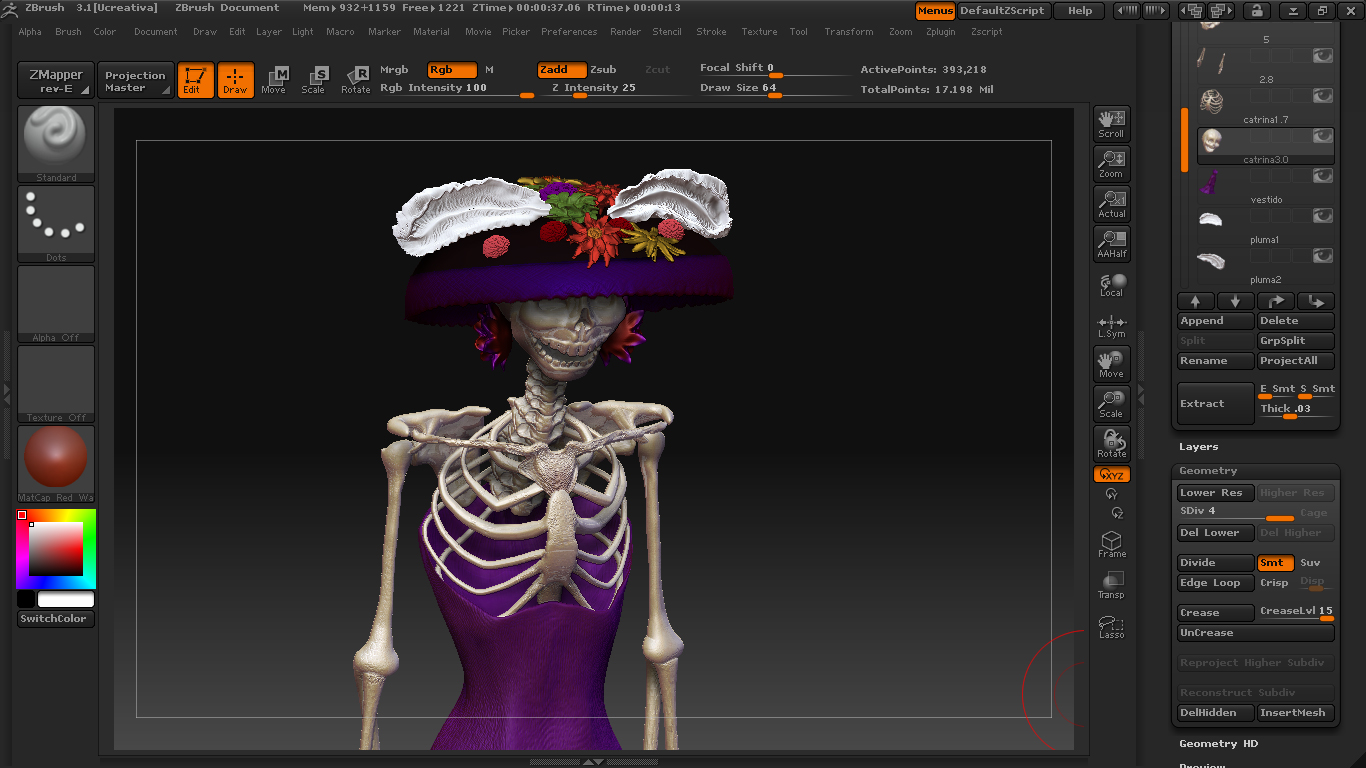
Task: Open the Zplugin menu
Action: tap(940, 31)
